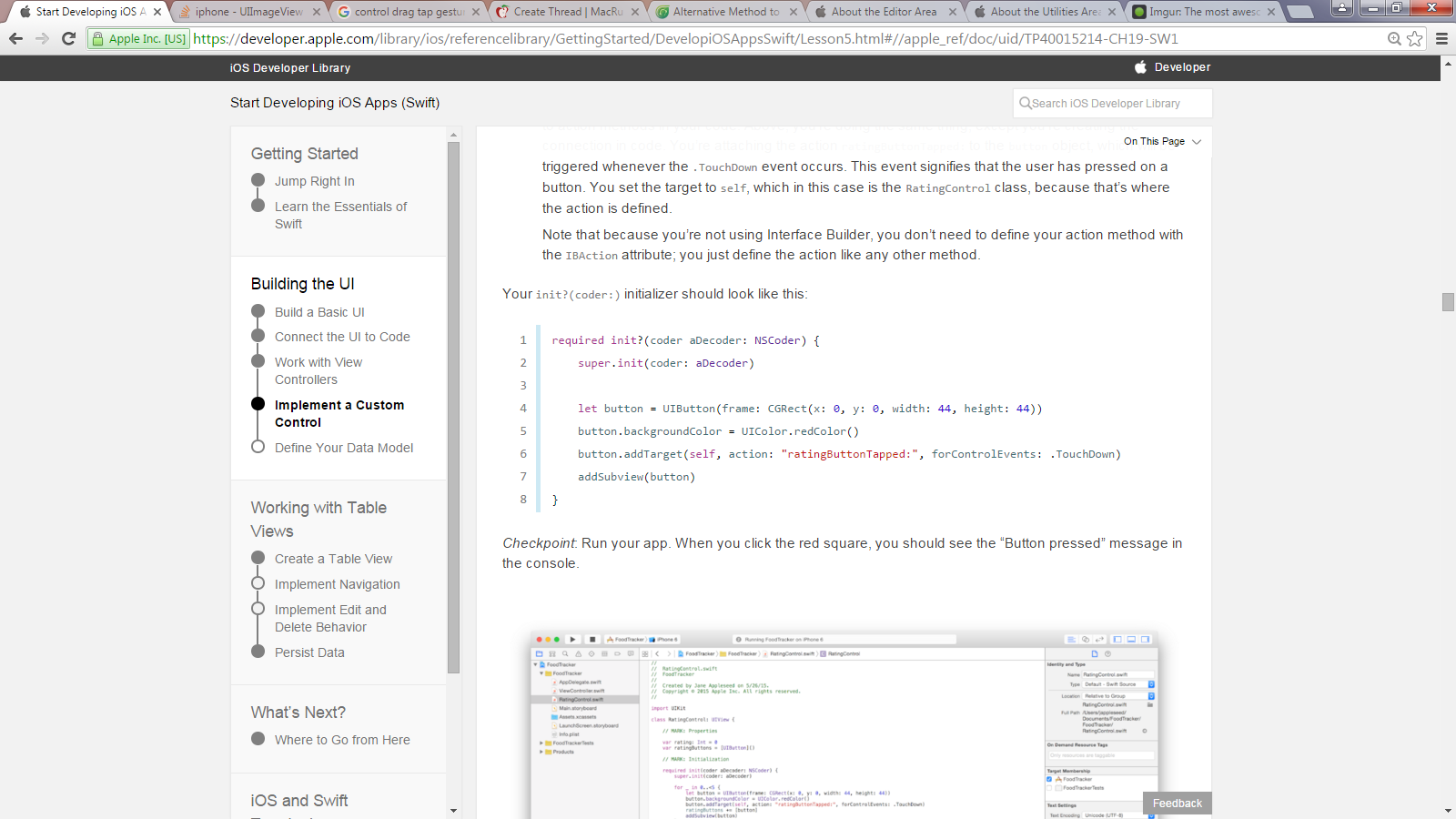This screenshot has height=819, width=1456.
Task: Click the Feedback button
Action: [x=1177, y=803]
